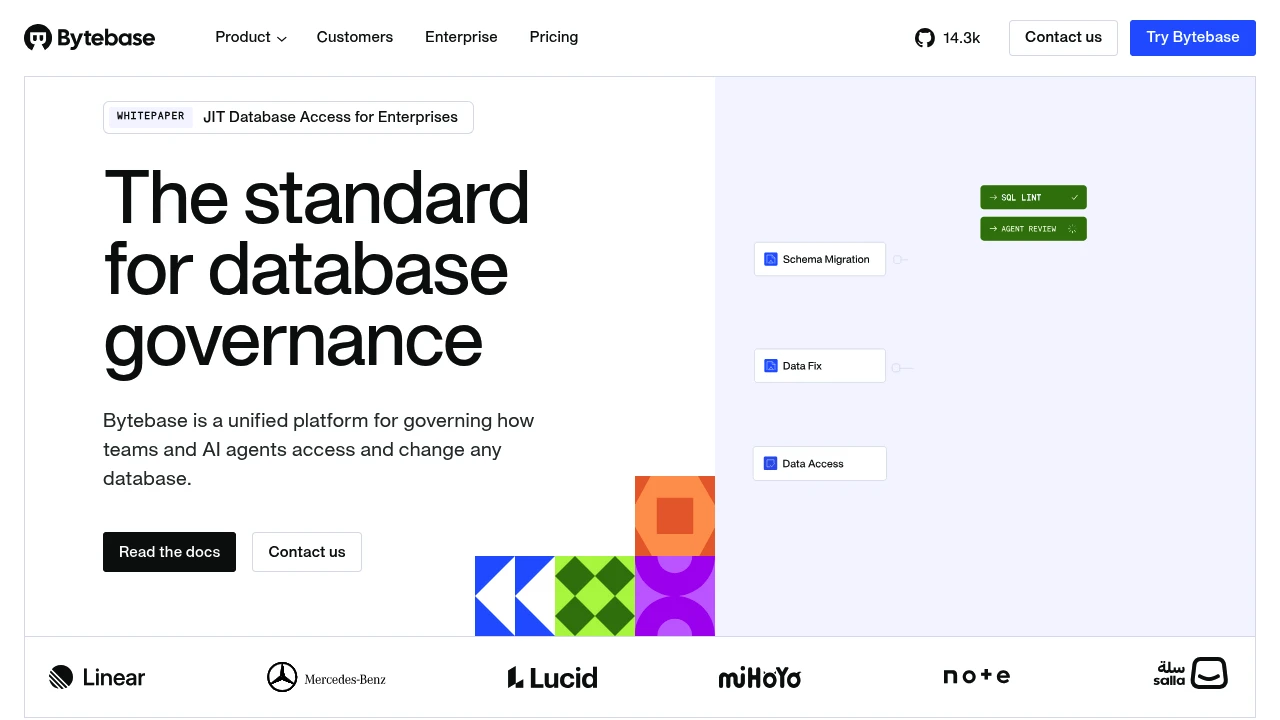This screenshot has width=1280, height=720.
Task: Click the Read the docs button
Action: point(169,552)
